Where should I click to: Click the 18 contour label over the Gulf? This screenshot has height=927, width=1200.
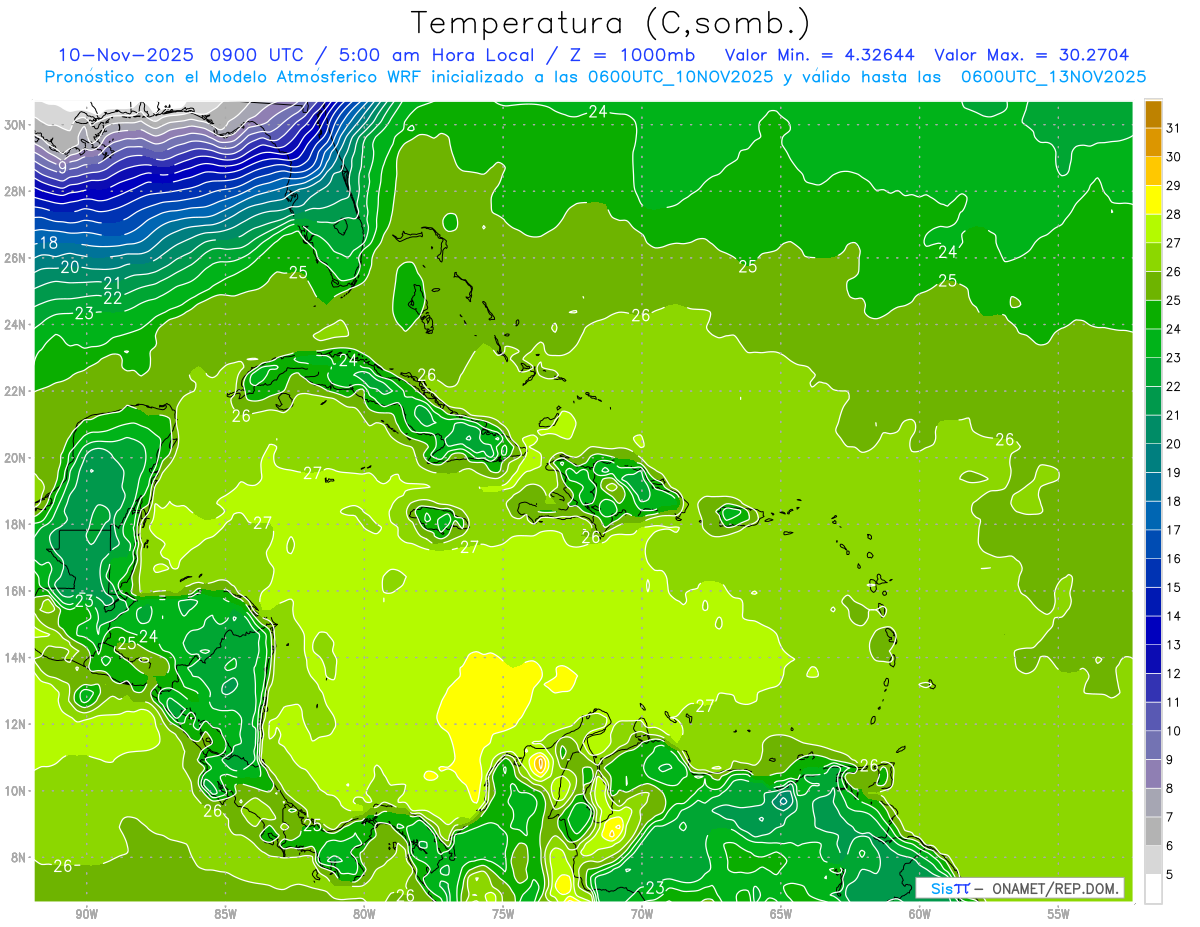(48, 242)
